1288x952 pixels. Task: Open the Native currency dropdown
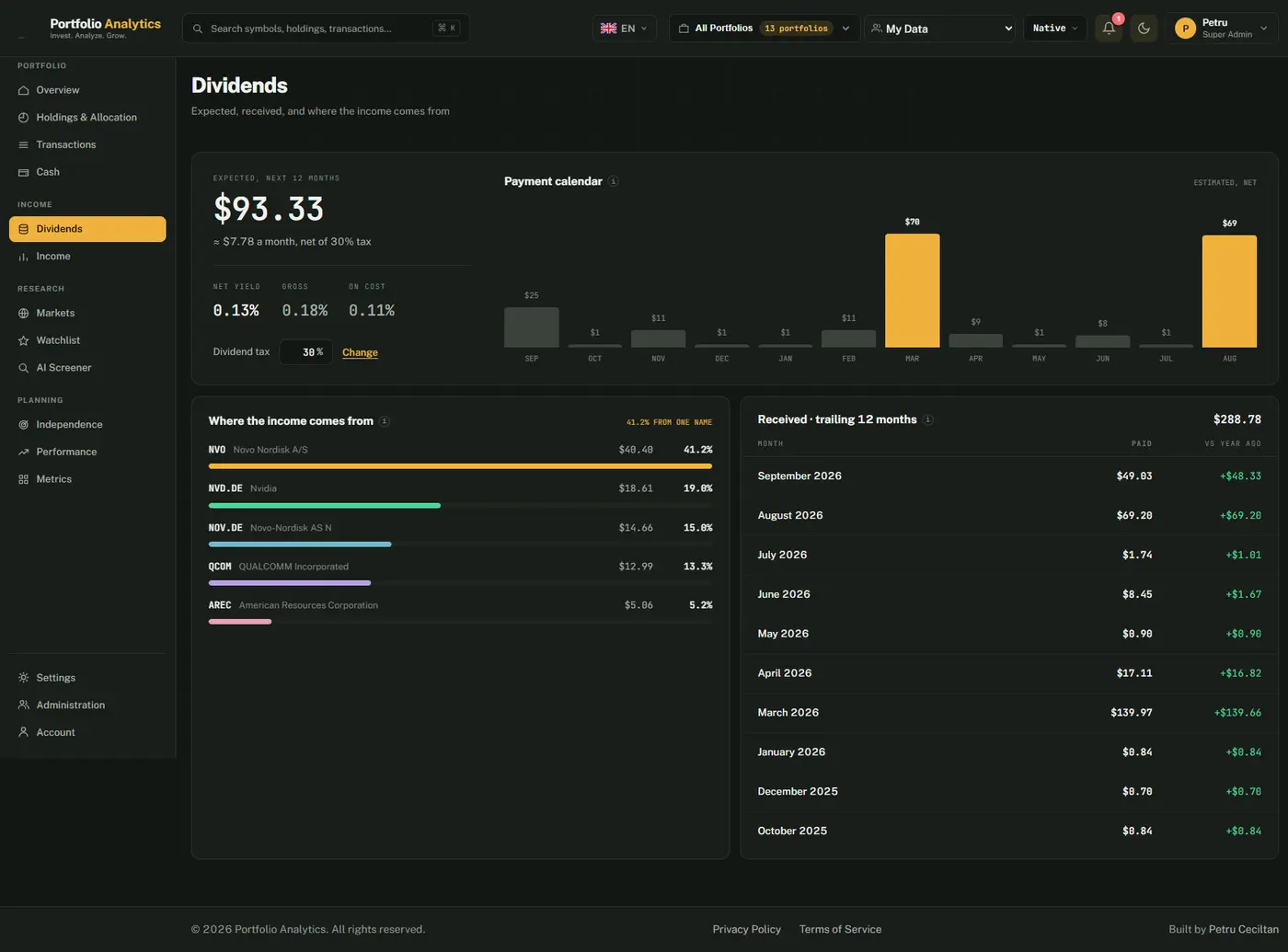pos(1055,29)
